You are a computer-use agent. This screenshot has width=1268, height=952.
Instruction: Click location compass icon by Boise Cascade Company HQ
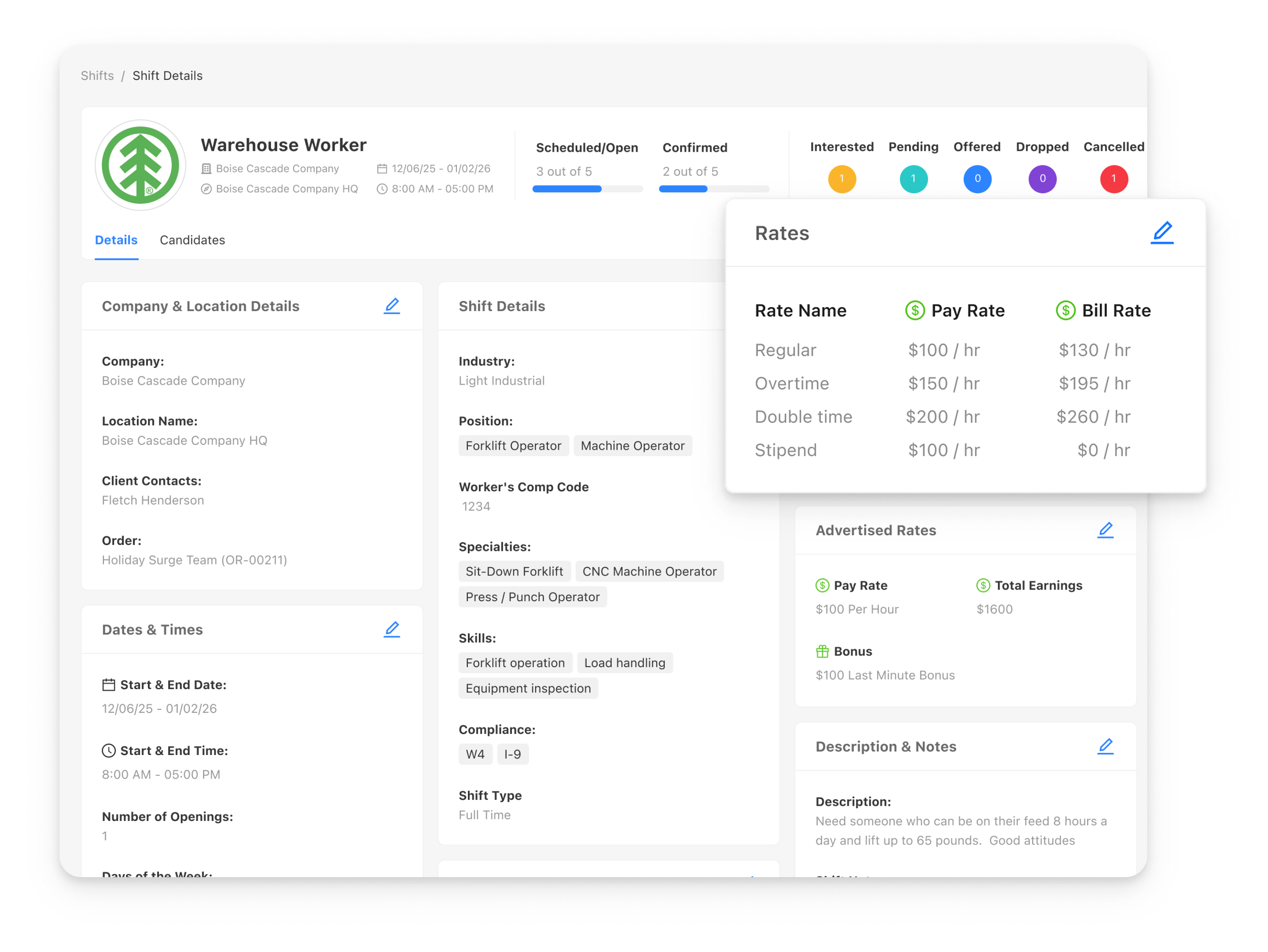coord(206,189)
